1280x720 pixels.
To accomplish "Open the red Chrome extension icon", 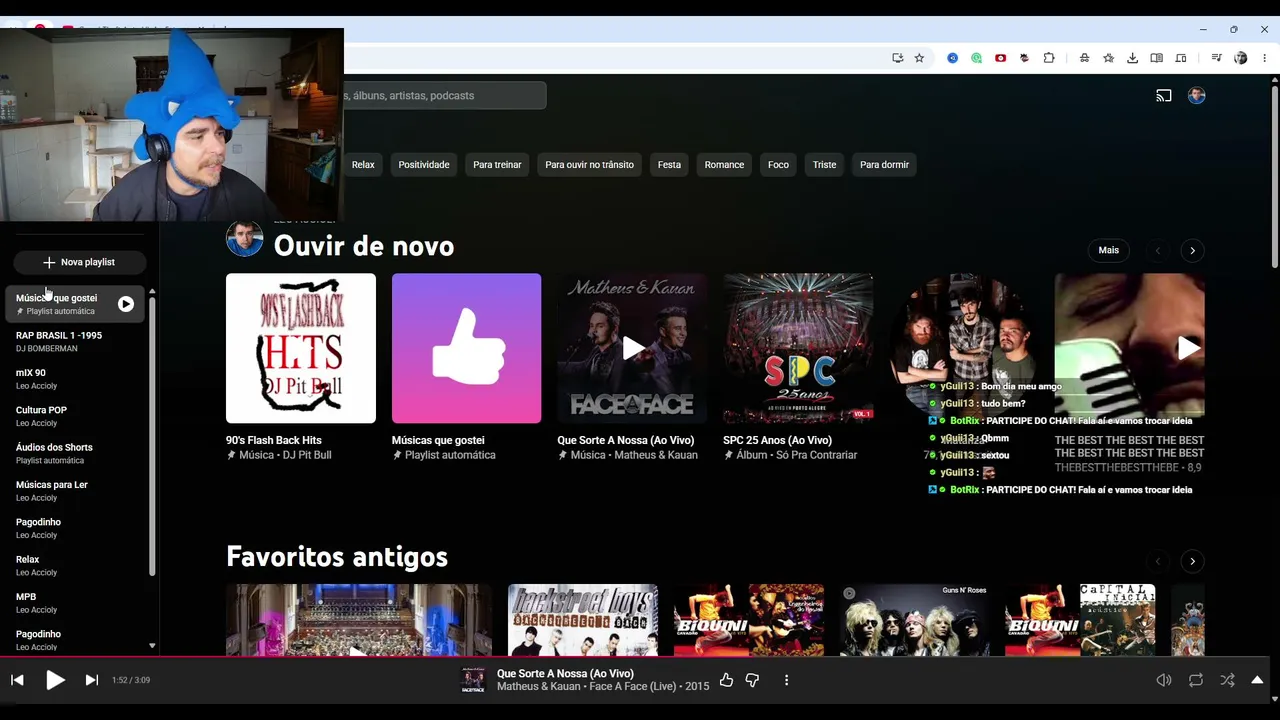I will (1001, 58).
